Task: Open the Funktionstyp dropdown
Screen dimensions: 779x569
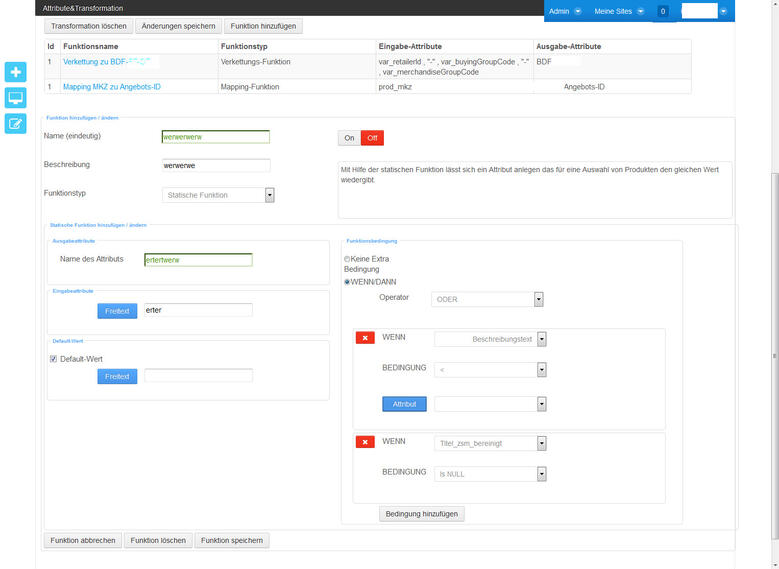Action: tap(270, 195)
